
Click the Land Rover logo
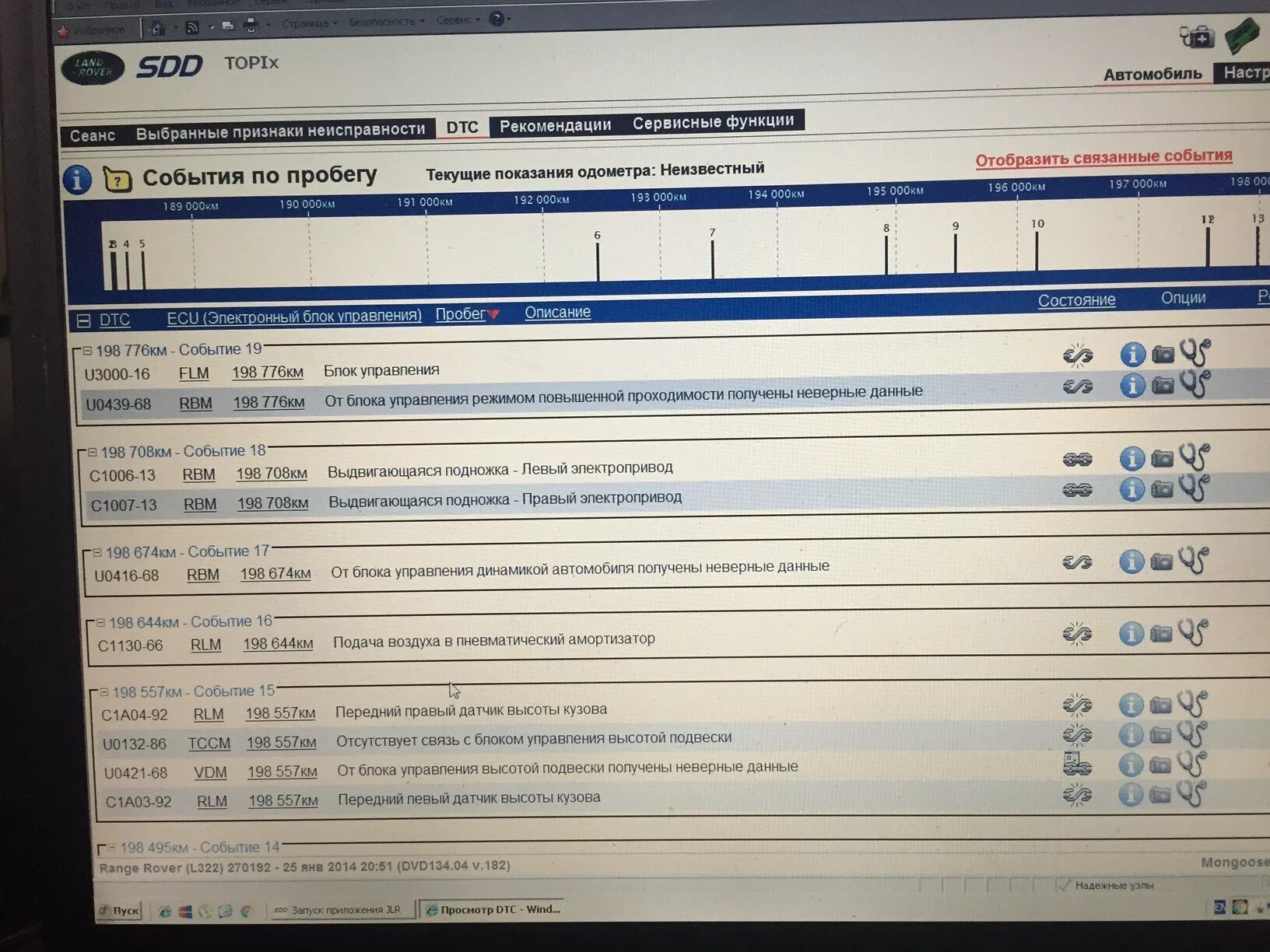click(93, 68)
